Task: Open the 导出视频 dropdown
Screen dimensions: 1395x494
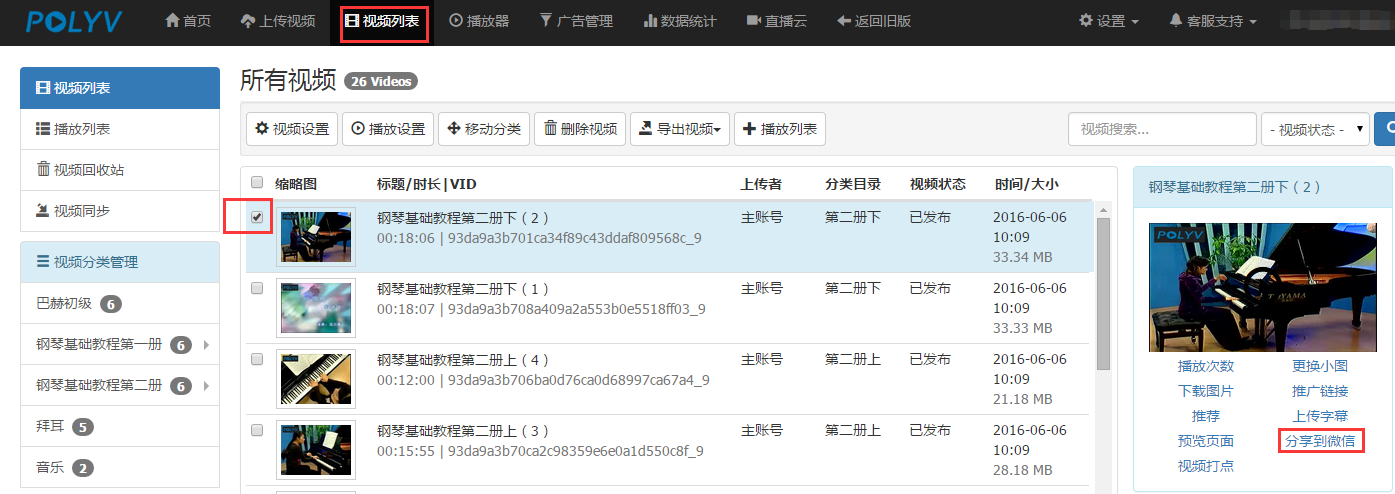Action: point(679,129)
